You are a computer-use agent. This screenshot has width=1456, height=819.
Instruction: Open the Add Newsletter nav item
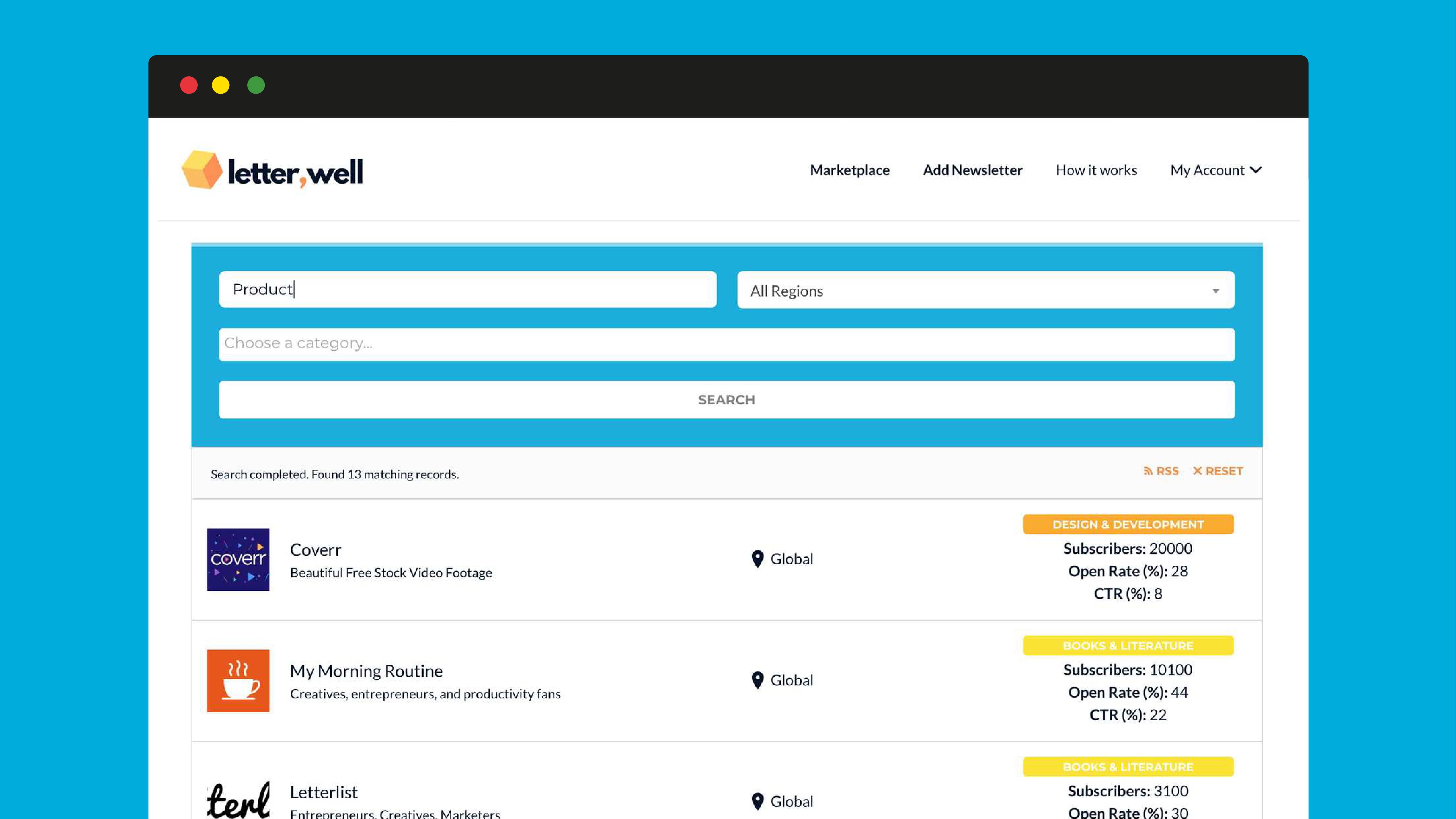[x=972, y=170]
